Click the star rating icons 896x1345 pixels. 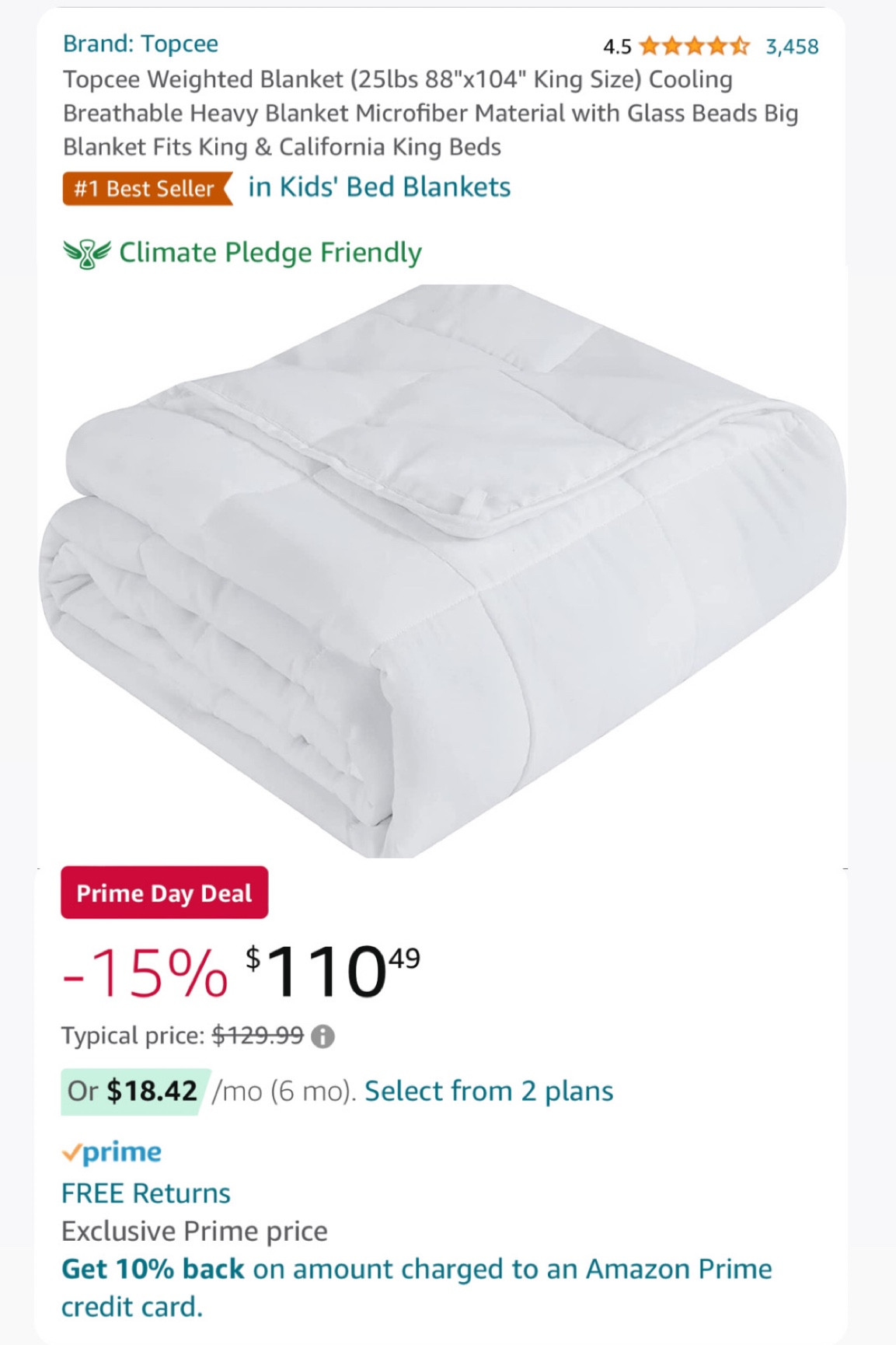[x=694, y=47]
